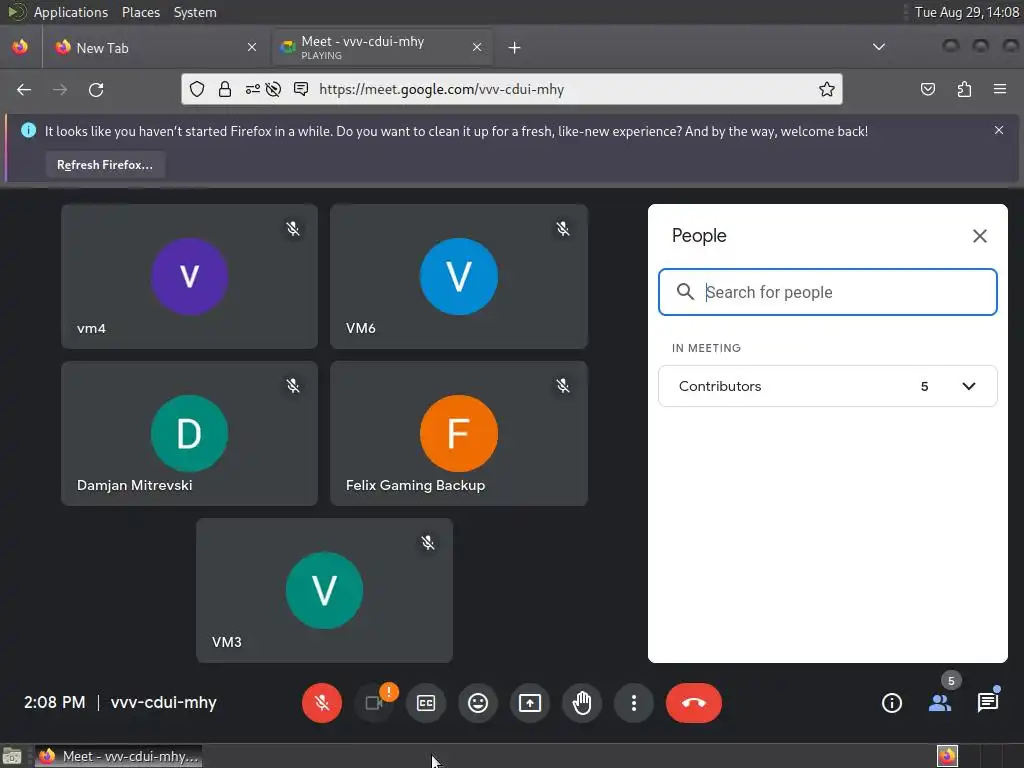This screenshot has height=768, width=1024.
Task: Reload the current page
Action: (x=96, y=89)
